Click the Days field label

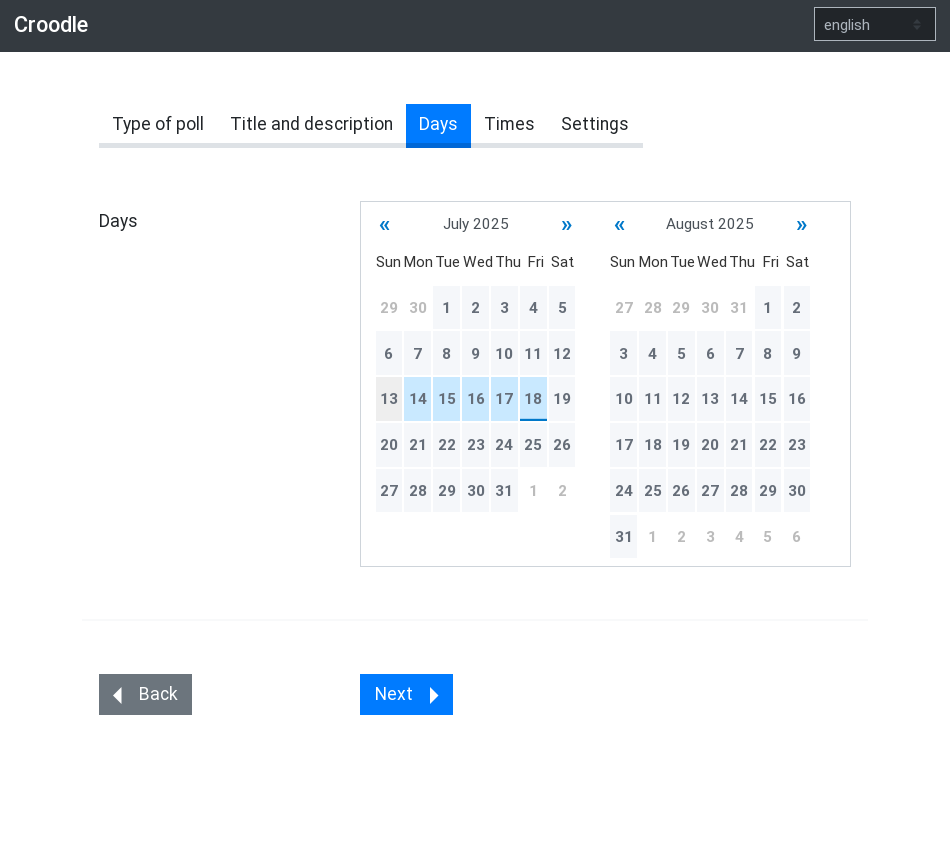click(x=118, y=221)
